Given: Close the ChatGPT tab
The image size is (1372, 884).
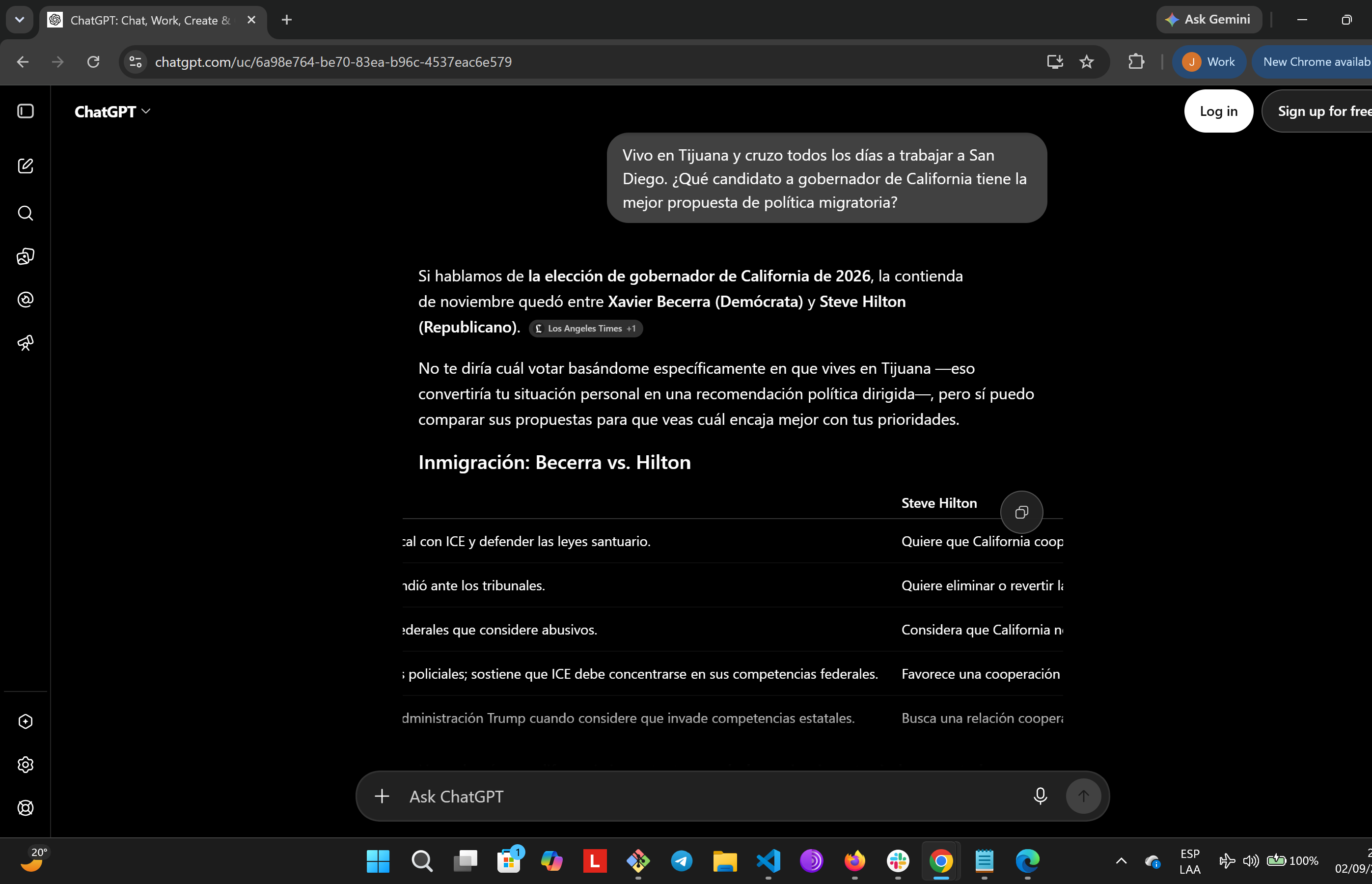Looking at the screenshot, I should pos(251,20).
